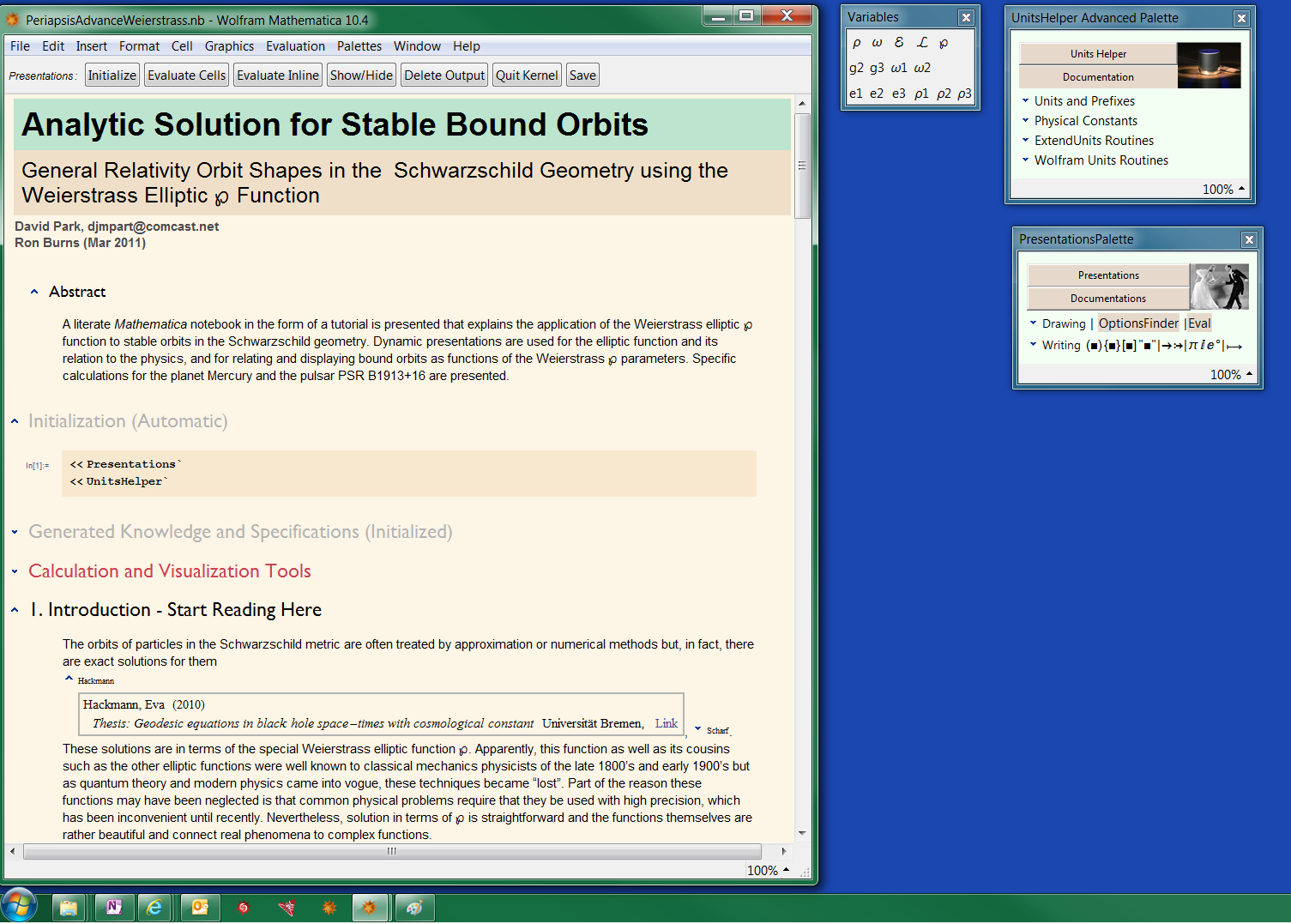This screenshot has width=1291, height=924.
Task: Insert ρ2 from the Variables palette
Action: (944, 94)
